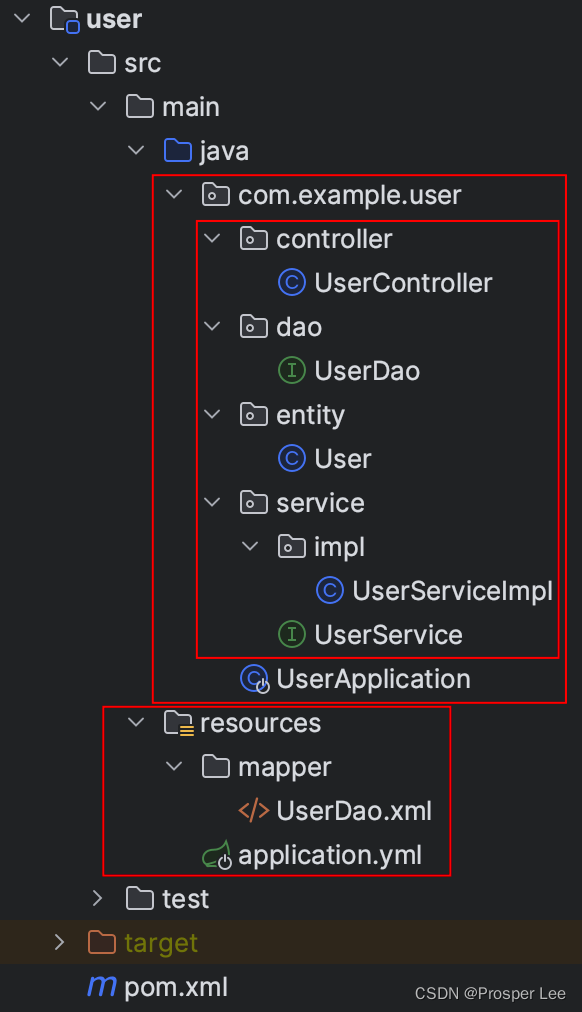Viewport: 582px width, 1012px height.
Task: Select the UserApplication name
Action: point(374,680)
